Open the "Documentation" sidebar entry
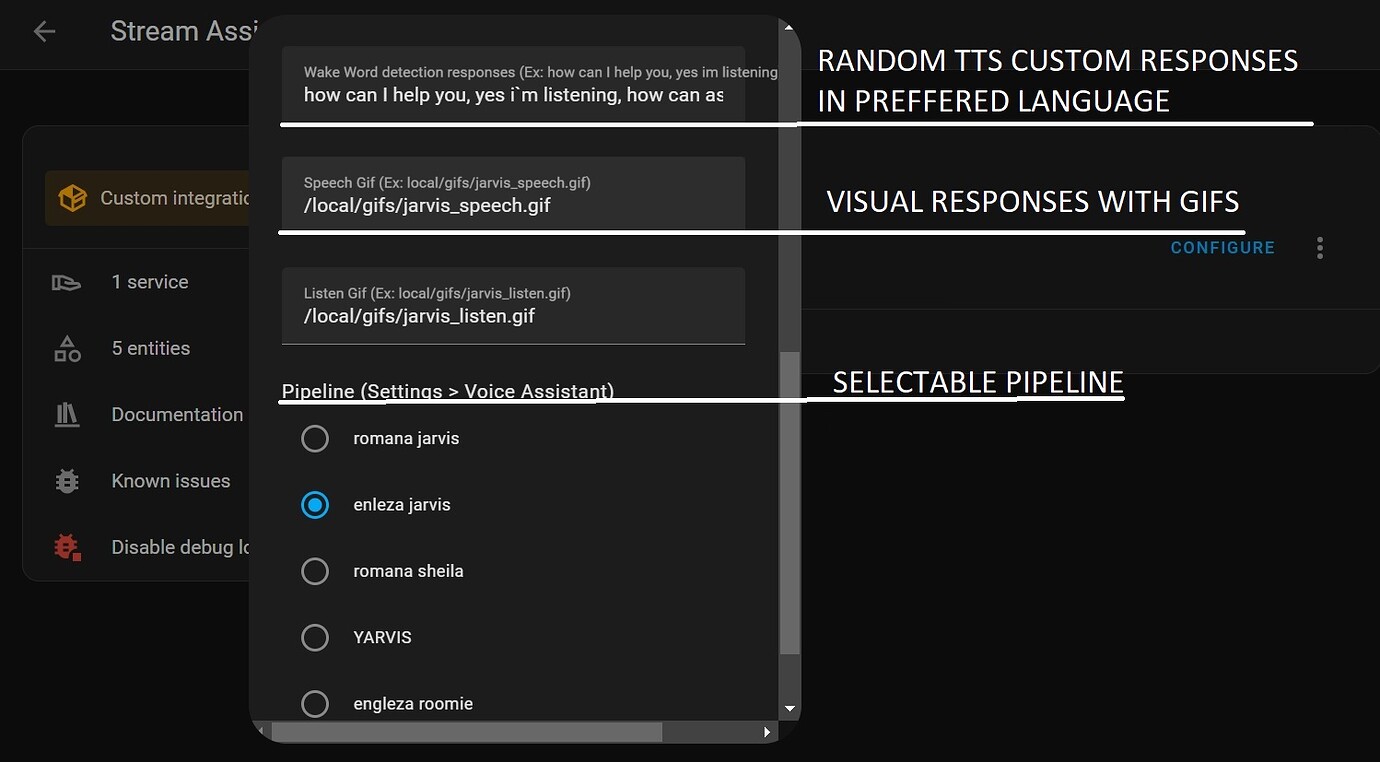Viewport: 1380px width, 762px height. pos(177,414)
